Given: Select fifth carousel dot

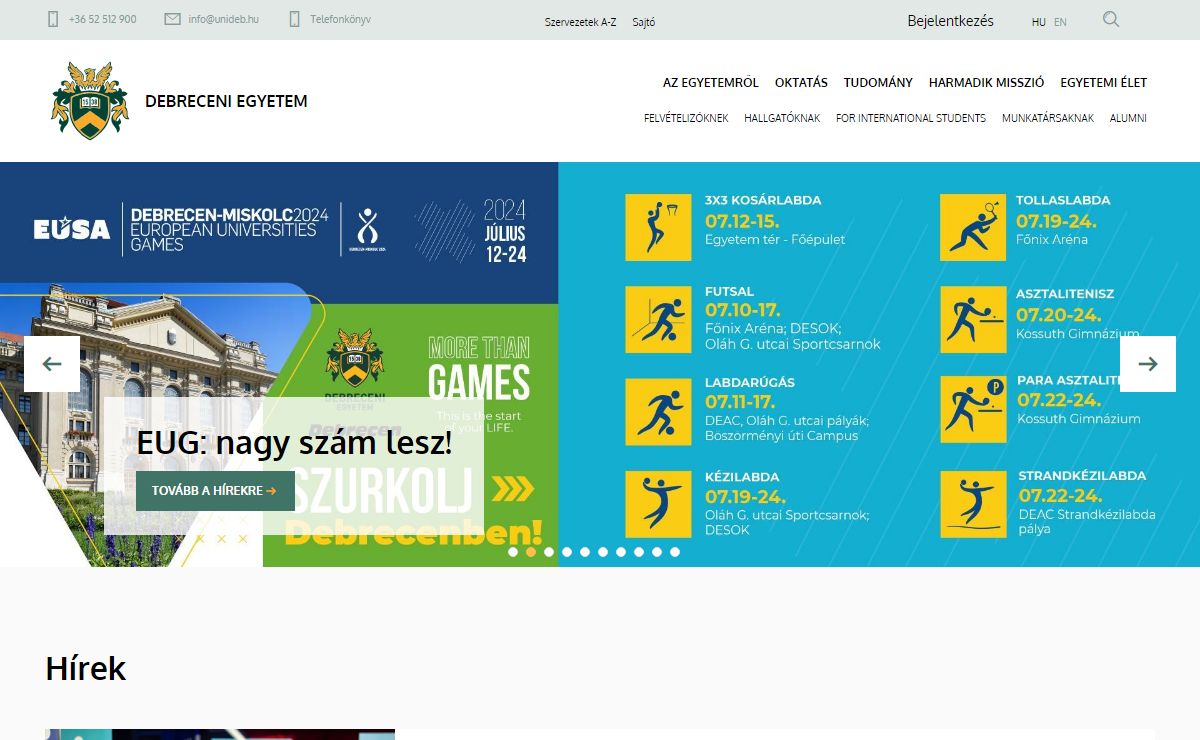Looking at the screenshot, I should tap(585, 552).
